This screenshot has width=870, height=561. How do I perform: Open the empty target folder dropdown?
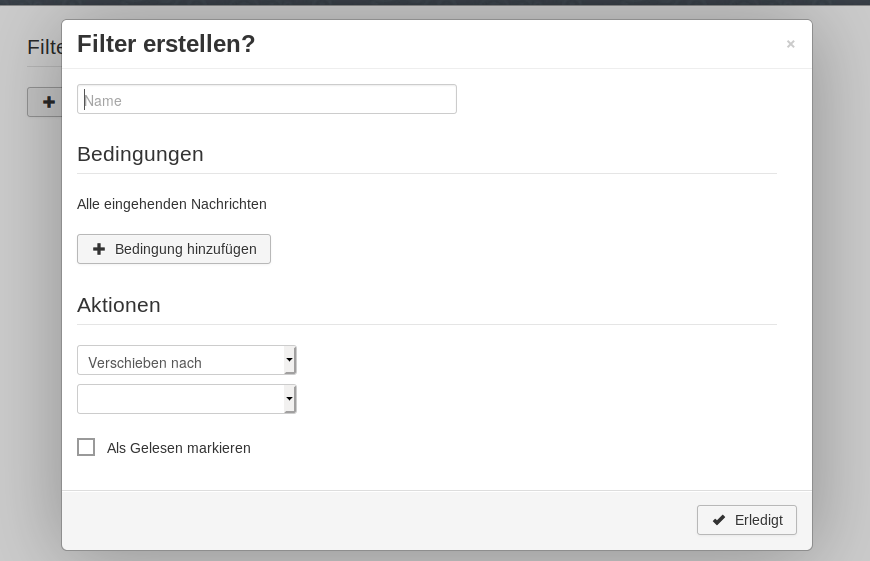click(x=186, y=399)
